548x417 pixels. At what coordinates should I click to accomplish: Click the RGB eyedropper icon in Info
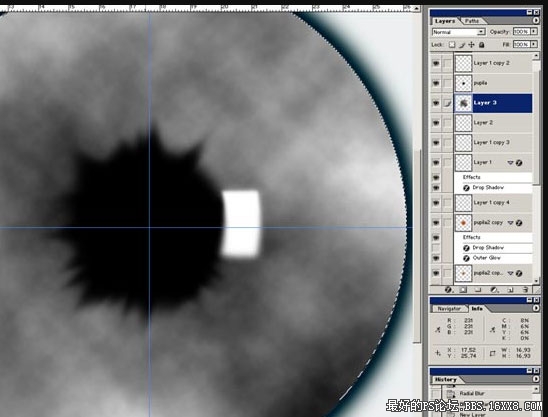point(438,329)
